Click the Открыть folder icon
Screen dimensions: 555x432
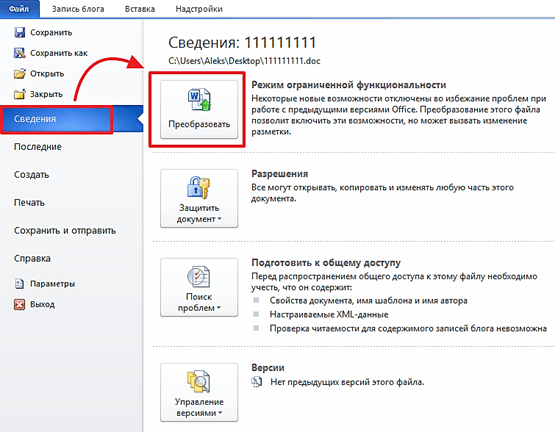(x=19, y=73)
